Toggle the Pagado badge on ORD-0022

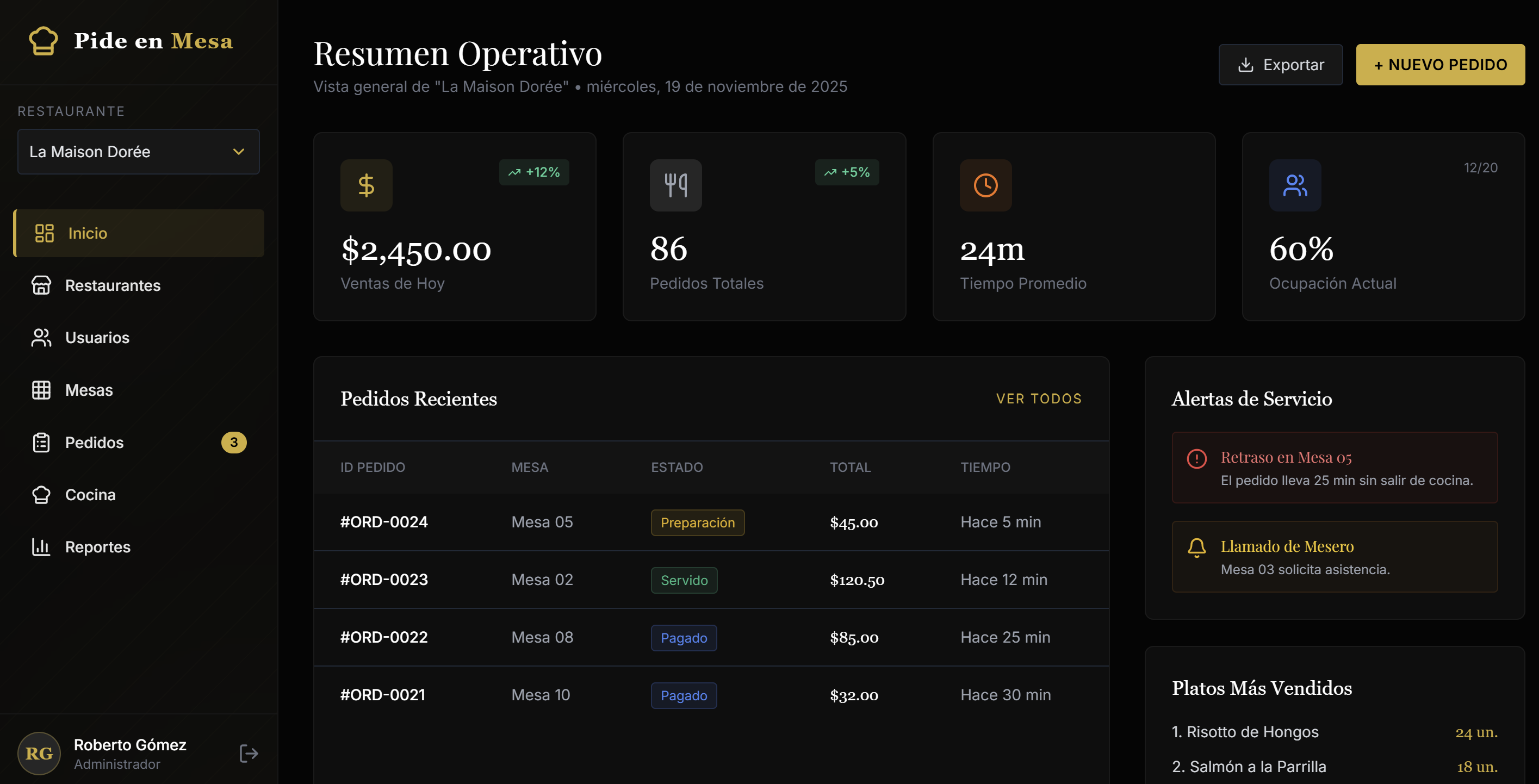click(684, 637)
